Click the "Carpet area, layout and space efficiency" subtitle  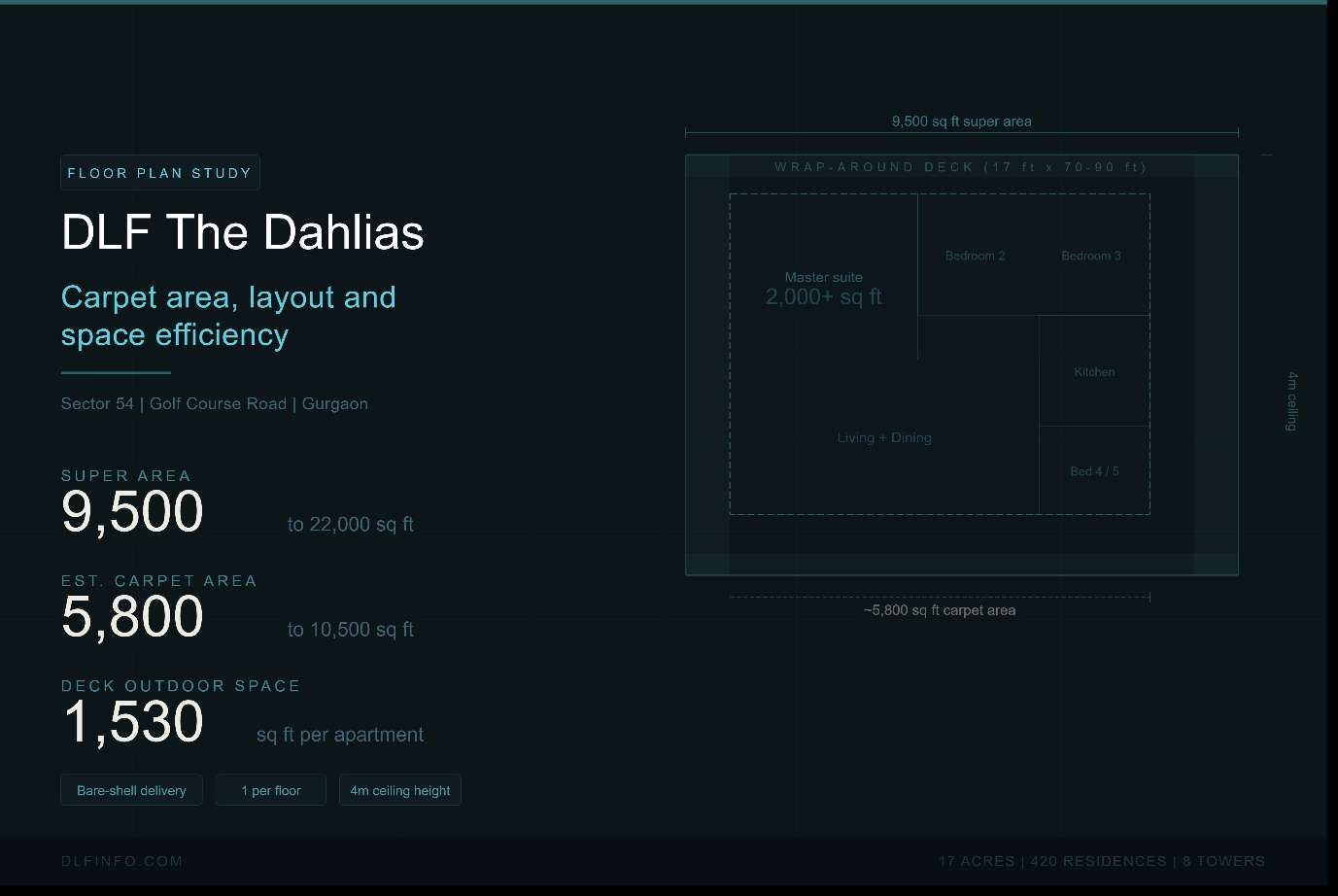(228, 316)
